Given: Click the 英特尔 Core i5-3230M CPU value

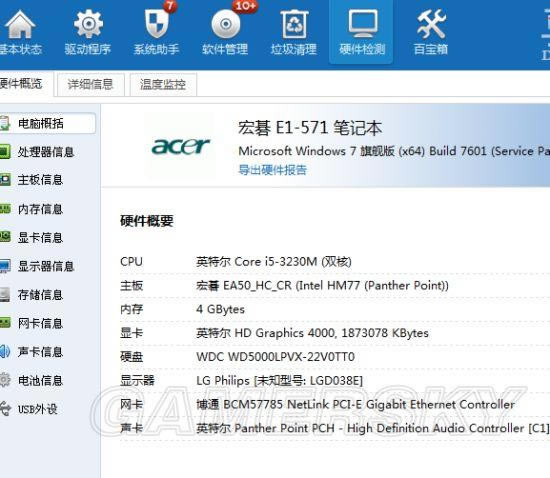Looking at the screenshot, I should pos(274,262).
